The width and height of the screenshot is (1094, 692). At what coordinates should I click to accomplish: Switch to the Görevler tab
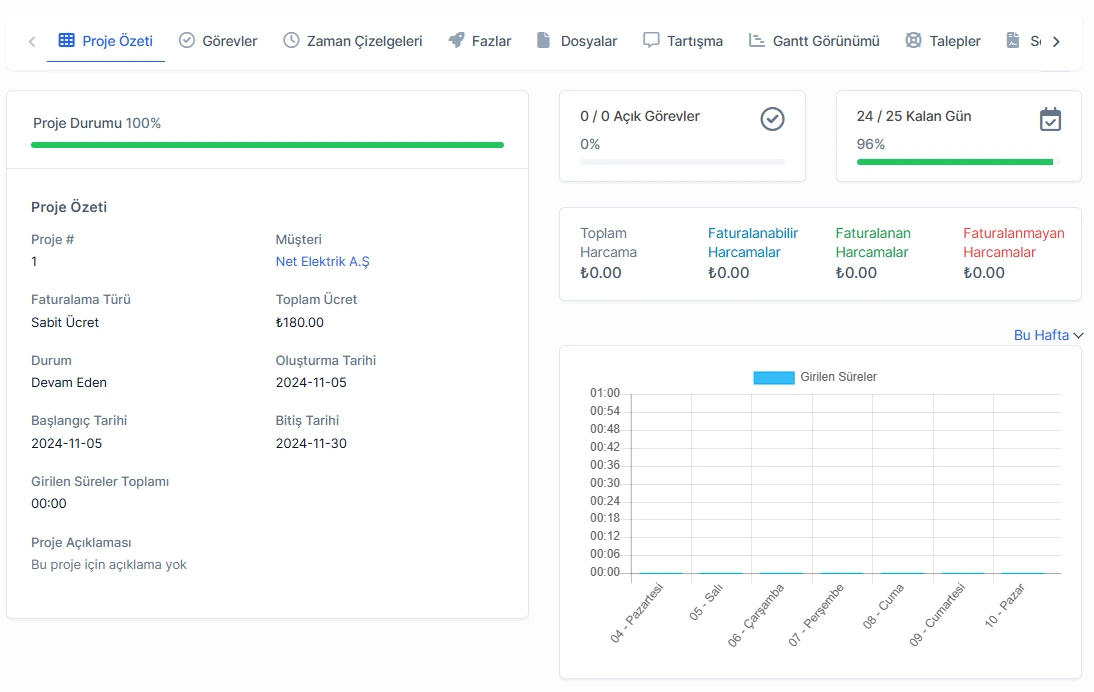218,40
